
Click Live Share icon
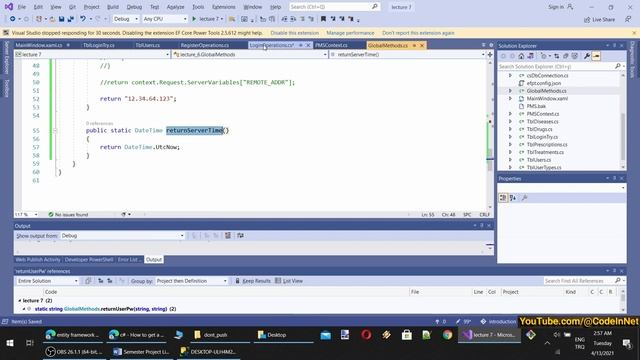[x=587, y=20]
